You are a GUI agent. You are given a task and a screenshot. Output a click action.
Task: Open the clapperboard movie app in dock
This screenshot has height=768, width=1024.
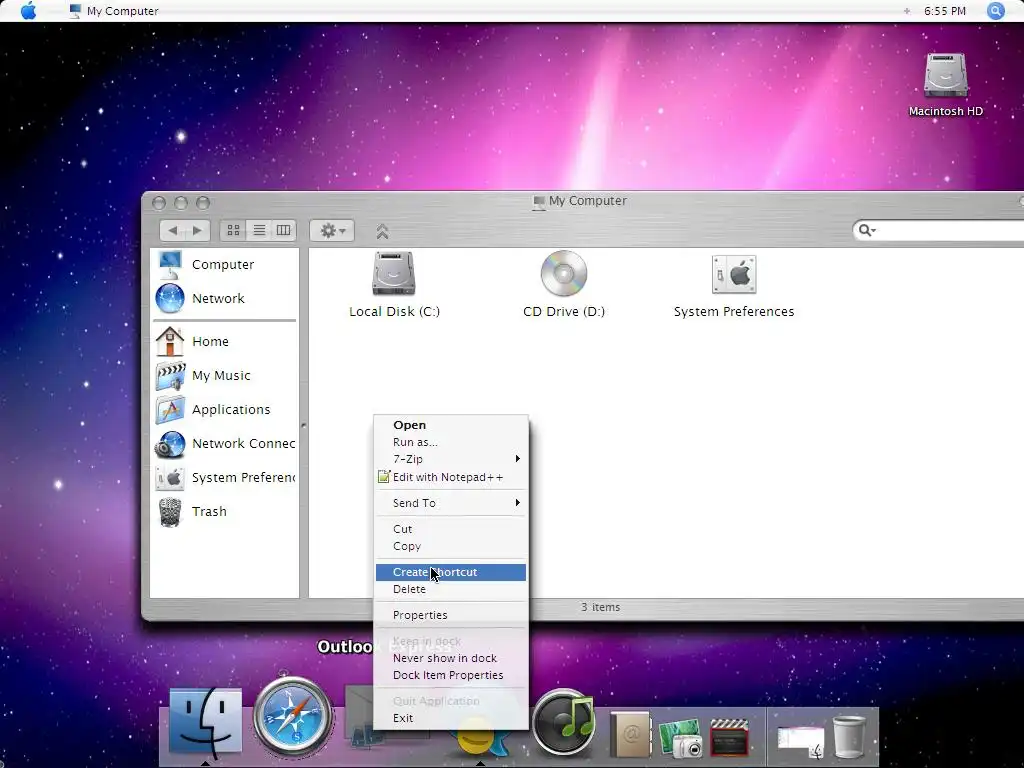pos(729,737)
